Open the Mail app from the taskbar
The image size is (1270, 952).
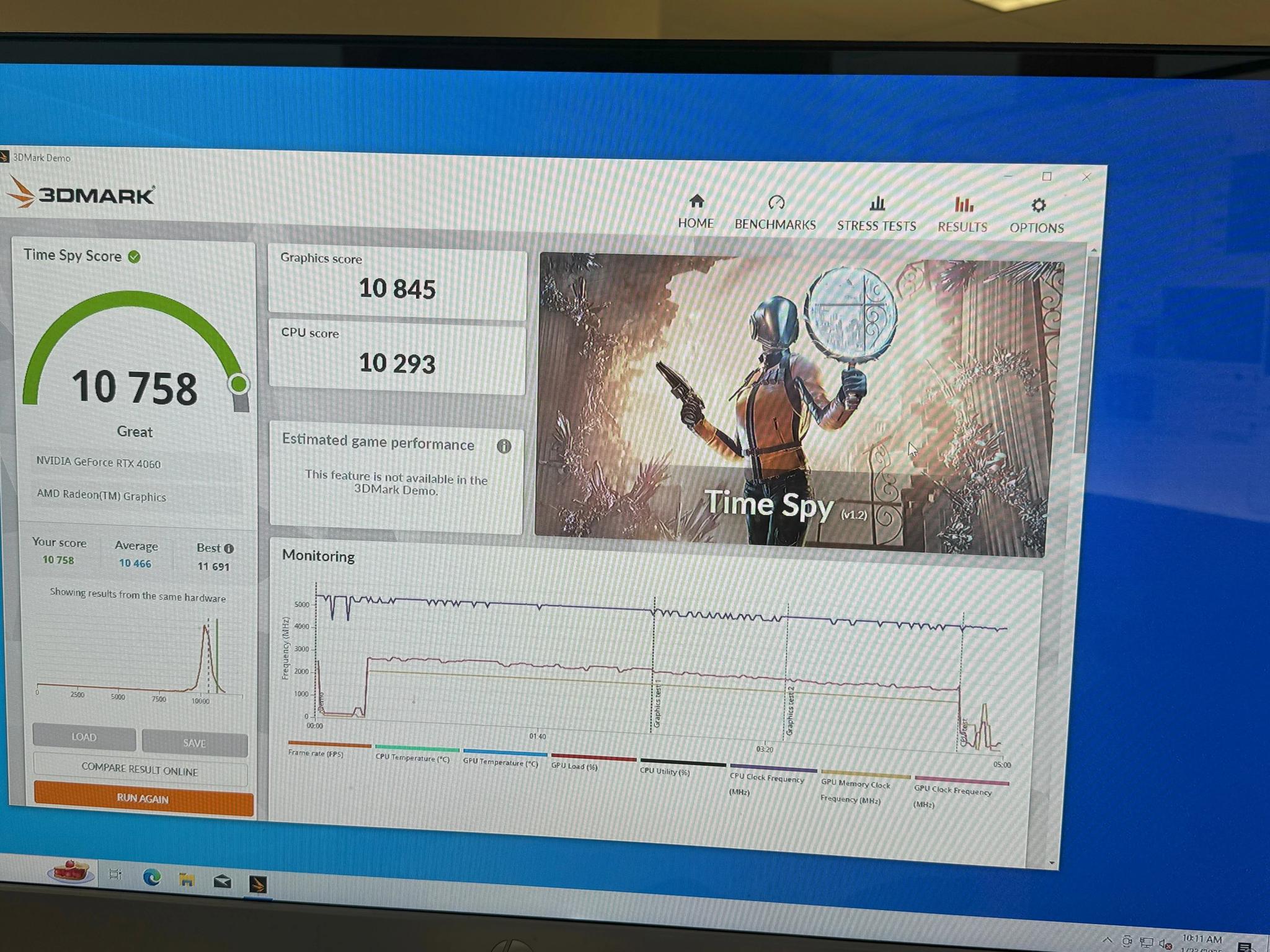tap(222, 881)
